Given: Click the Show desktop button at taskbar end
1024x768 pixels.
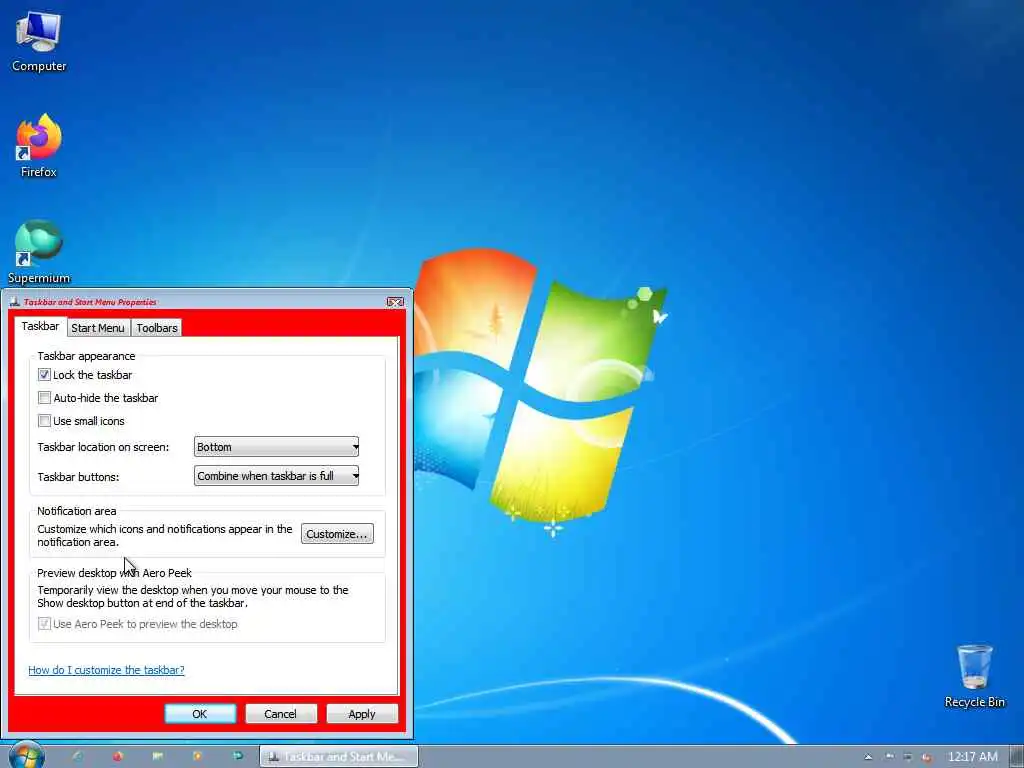Looking at the screenshot, I should [x=1016, y=756].
